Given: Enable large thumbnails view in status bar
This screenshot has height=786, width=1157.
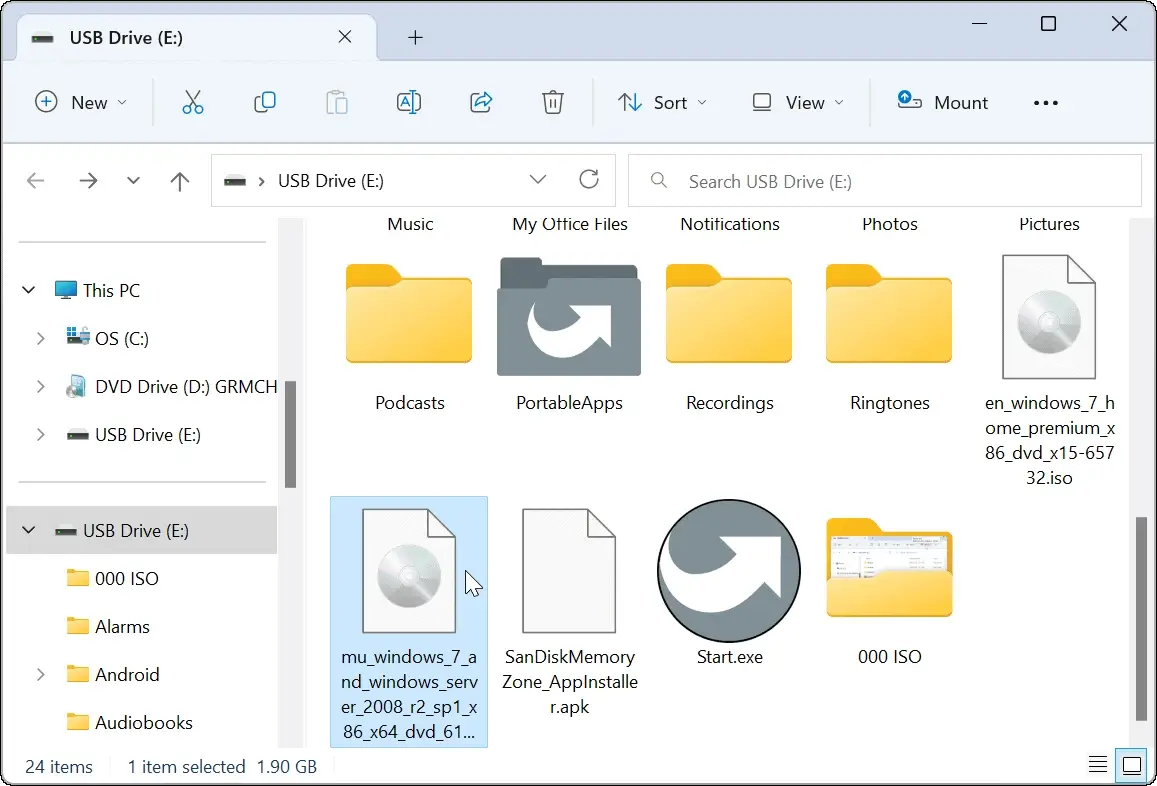Looking at the screenshot, I should 1132,764.
